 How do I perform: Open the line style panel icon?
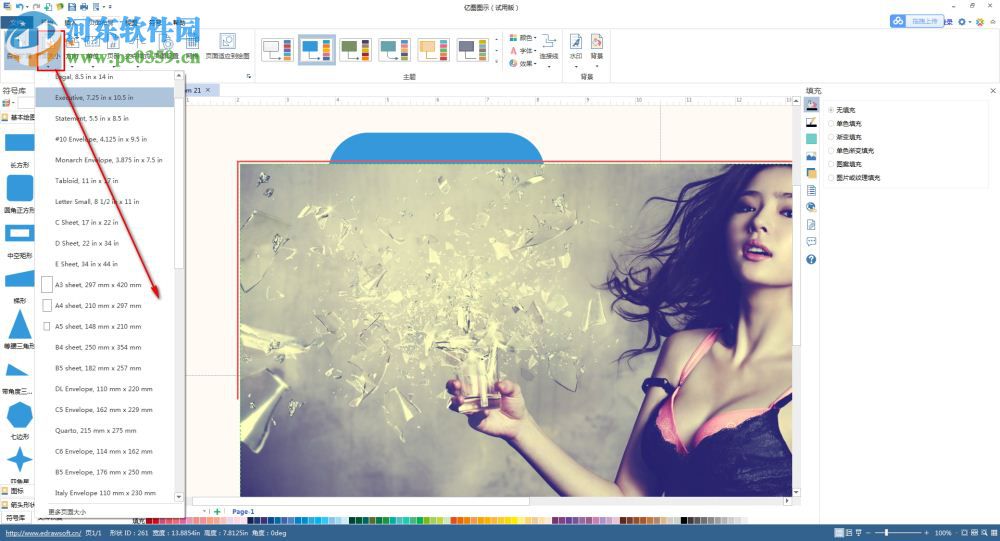tap(811, 122)
